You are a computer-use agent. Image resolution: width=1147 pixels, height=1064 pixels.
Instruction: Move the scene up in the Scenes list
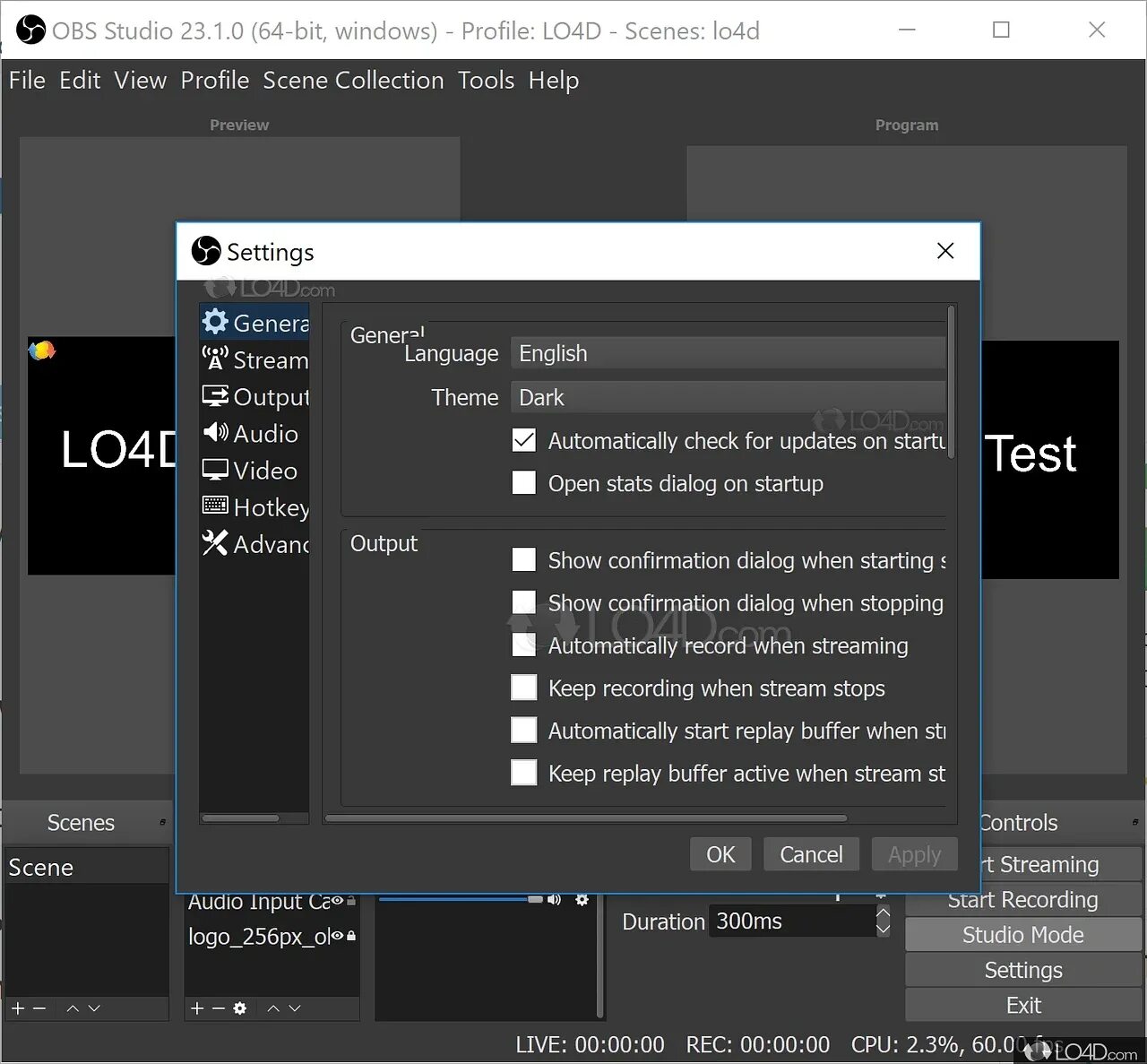[73, 1008]
